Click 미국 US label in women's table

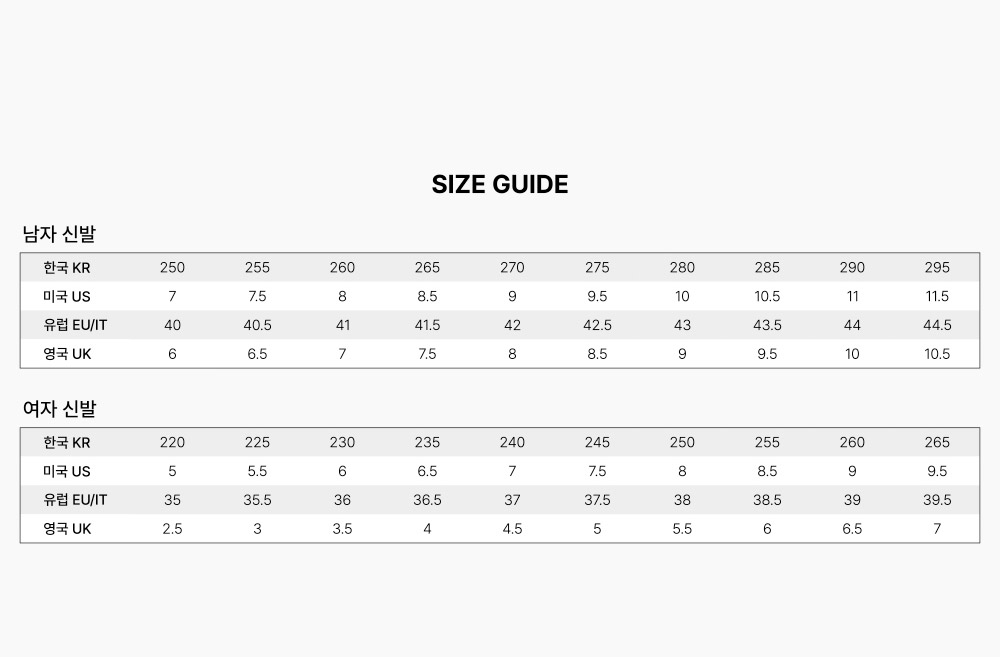[x=67, y=471]
